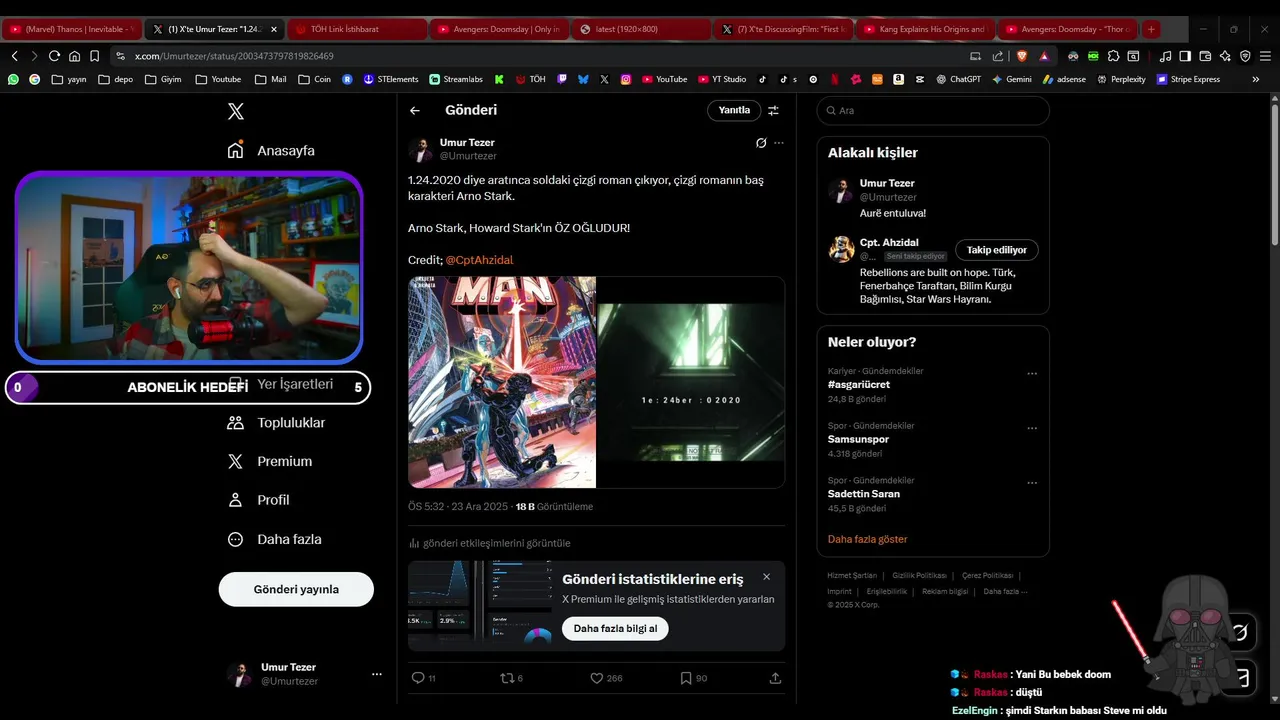Toggle the browser sidebar panel icon
Screen dimensions: 1280x720
tap(1185, 56)
